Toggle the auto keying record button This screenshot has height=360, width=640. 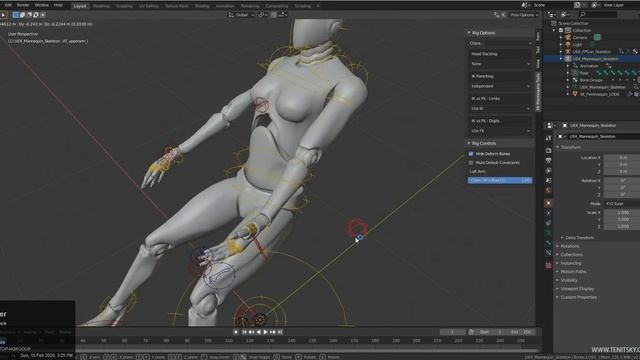tap(236, 332)
